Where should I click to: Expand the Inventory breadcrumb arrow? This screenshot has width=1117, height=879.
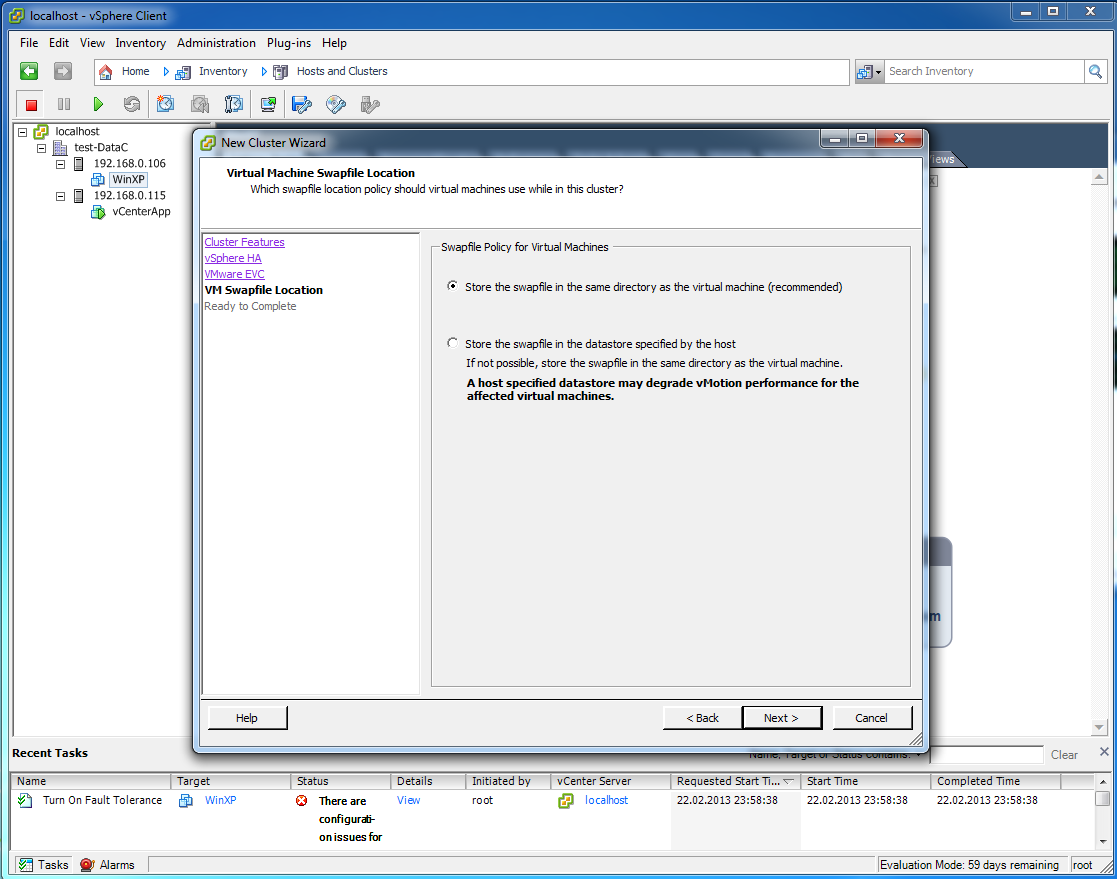(166, 71)
